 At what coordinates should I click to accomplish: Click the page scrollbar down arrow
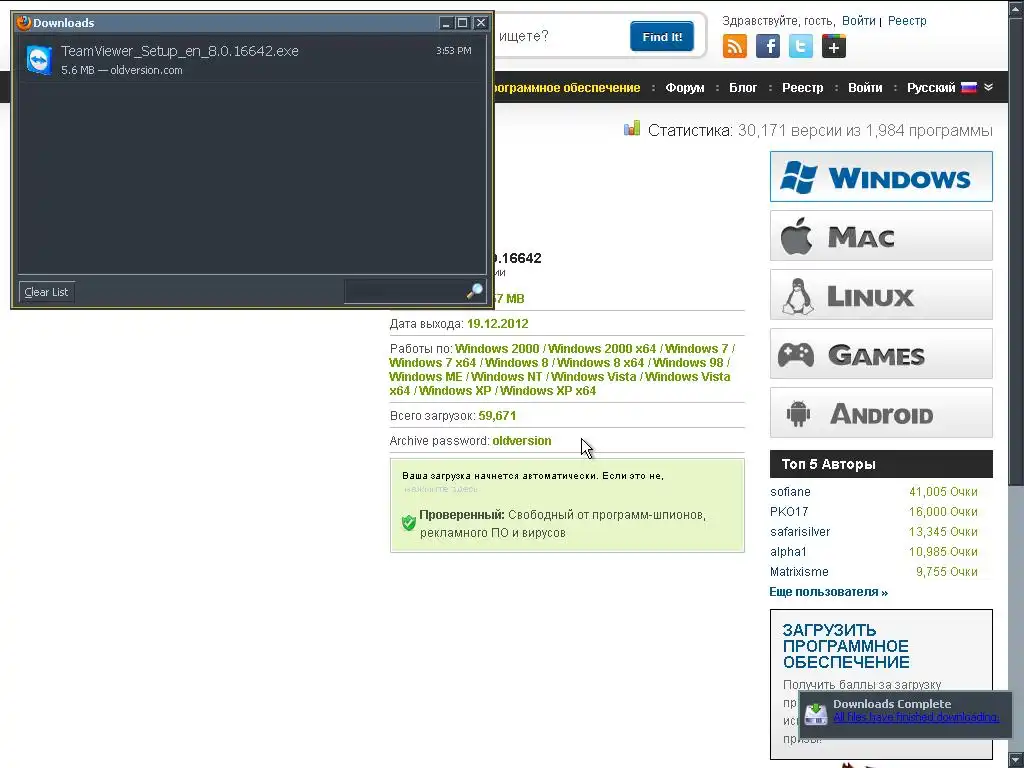(x=1016, y=760)
